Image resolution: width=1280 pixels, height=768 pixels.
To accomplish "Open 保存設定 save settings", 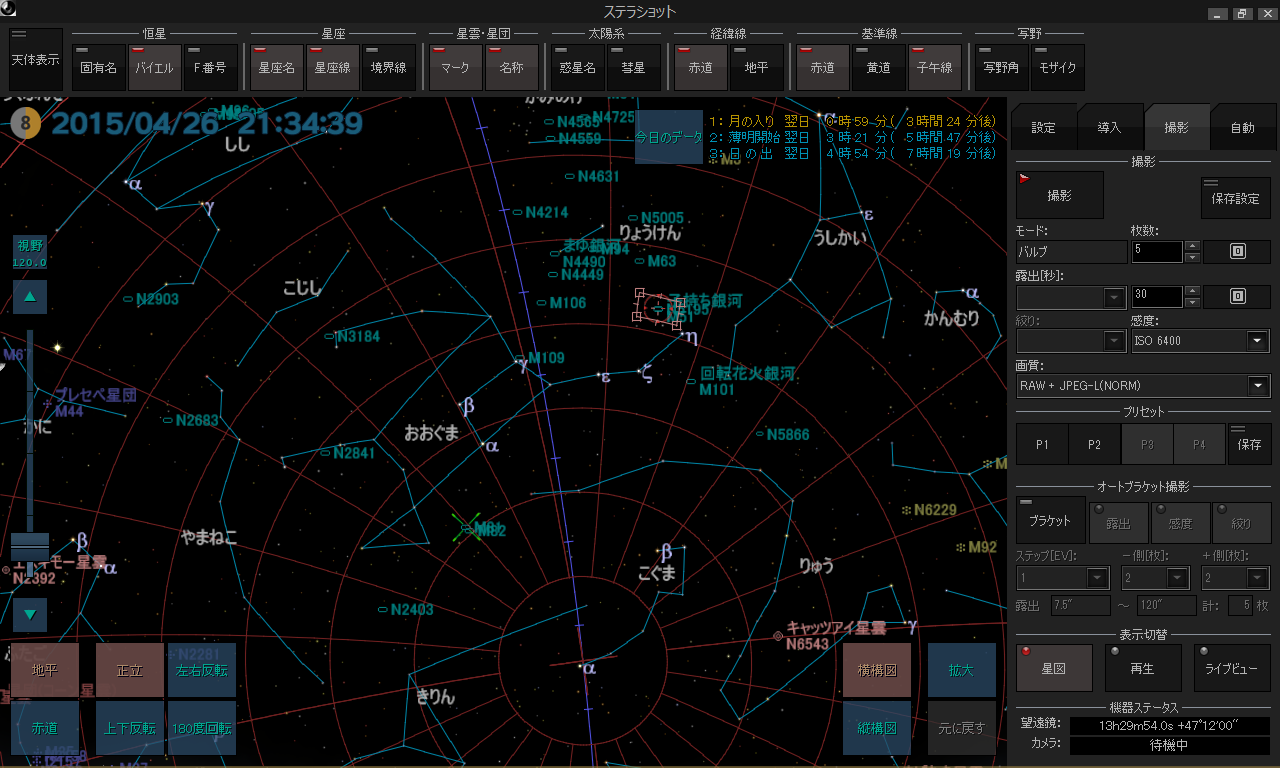I will pos(1235,198).
